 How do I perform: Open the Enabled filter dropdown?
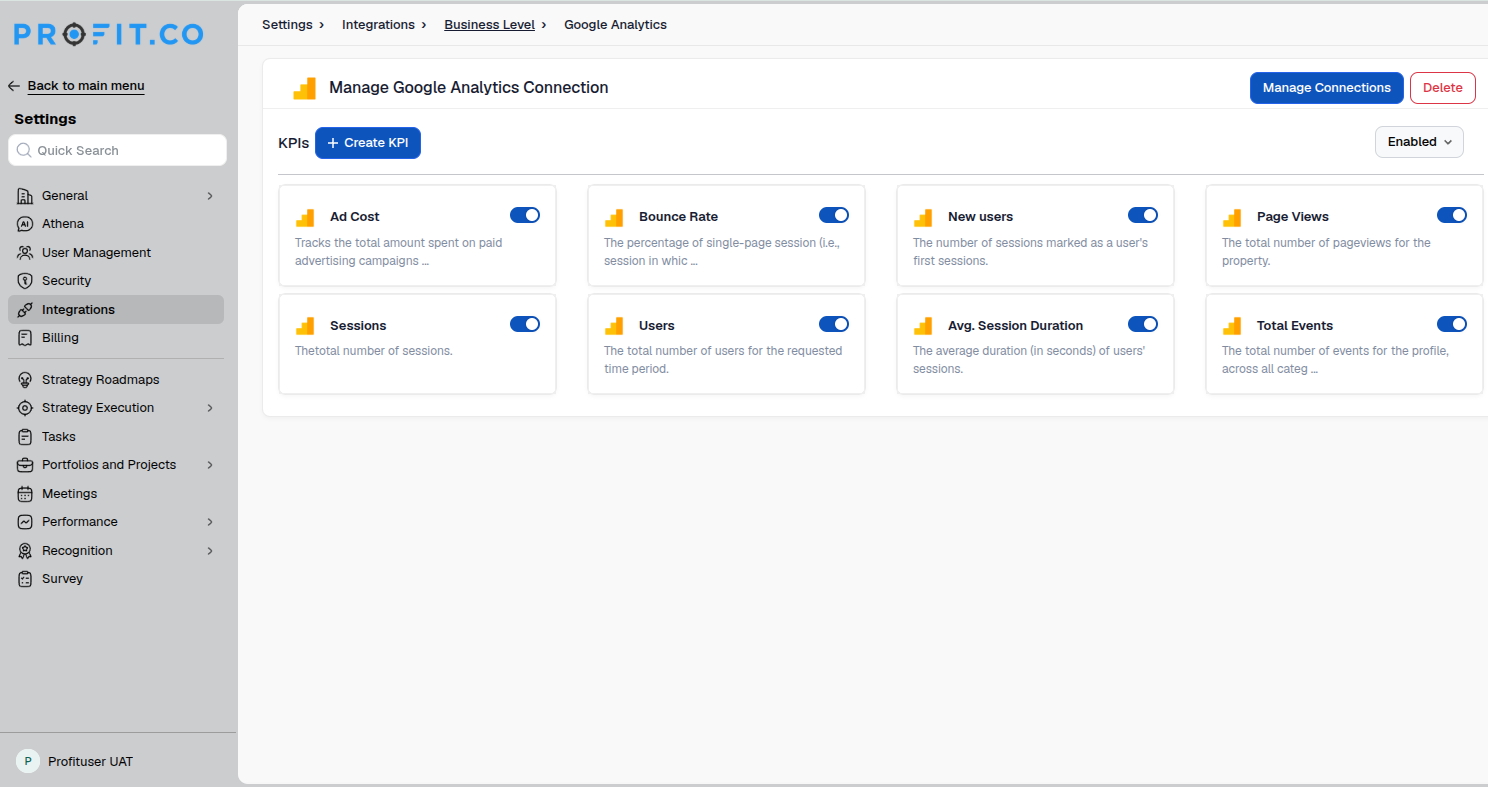tap(1419, 142)
